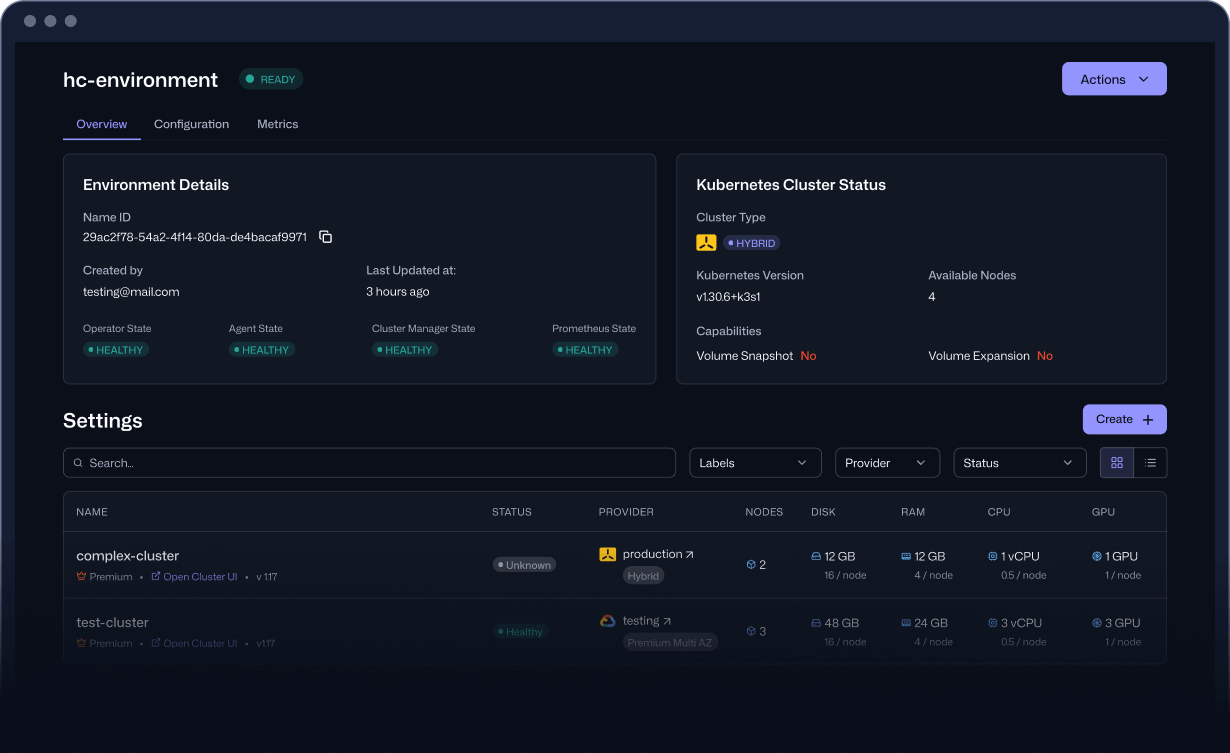The height and width of the screenshot is (753, 1230).
Task: Switch to list view
Action: click(1150, 463)
